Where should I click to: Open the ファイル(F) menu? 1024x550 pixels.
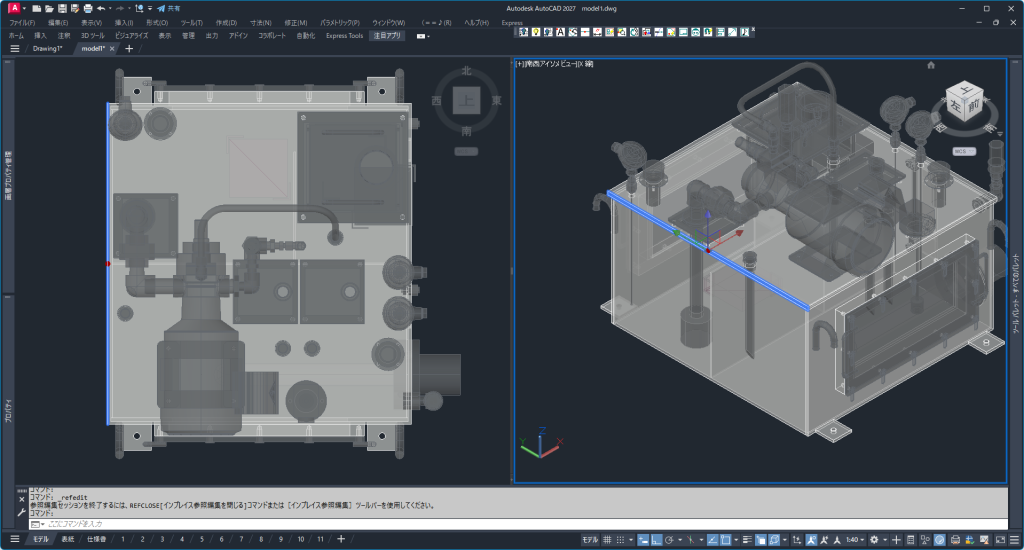coord(22,22)
